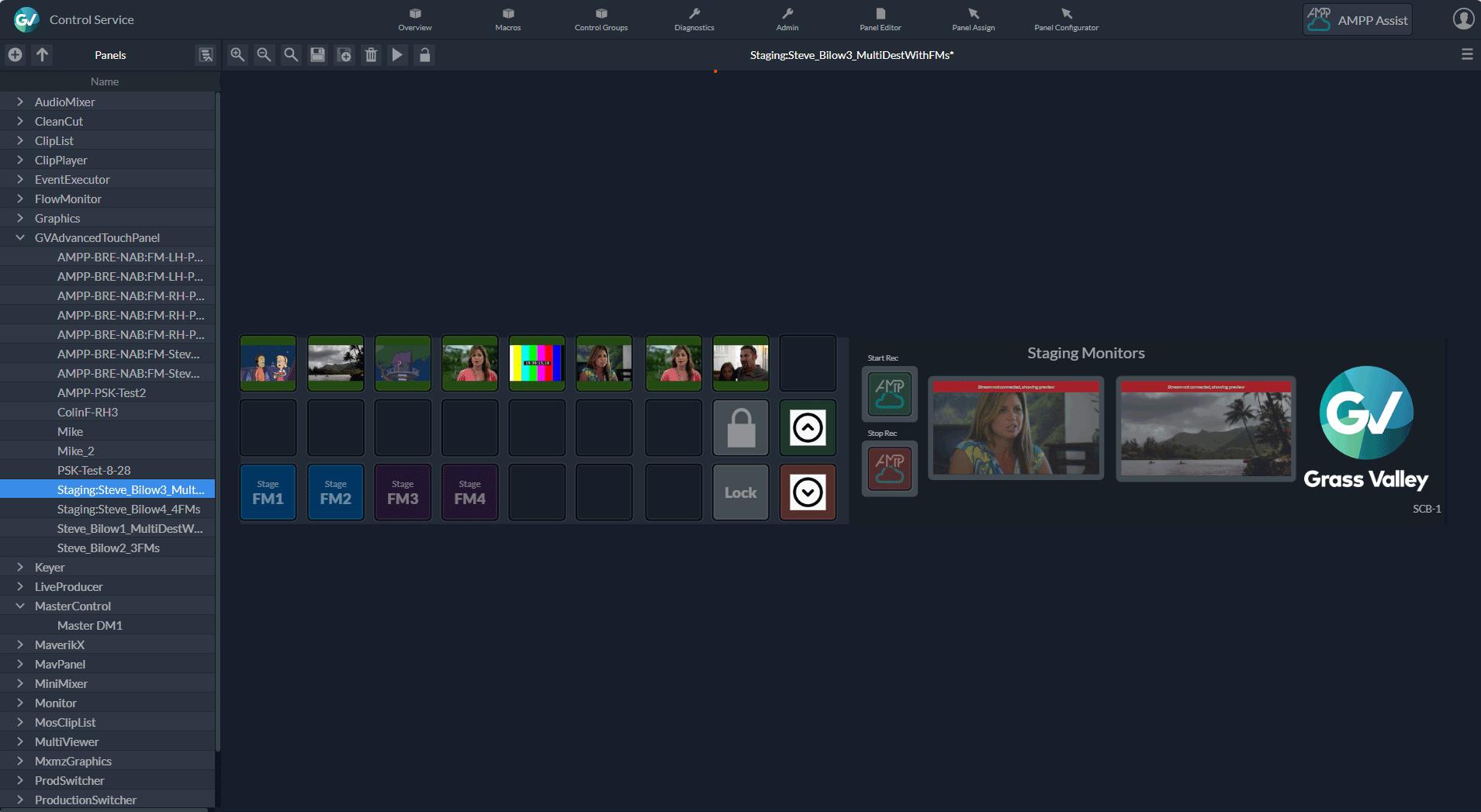Image resolution: width=1481 pixels, height=812 pixels.
Task: Click the zoom in magnifier icon
Action: pyautogui.click(x=237, y=55)
